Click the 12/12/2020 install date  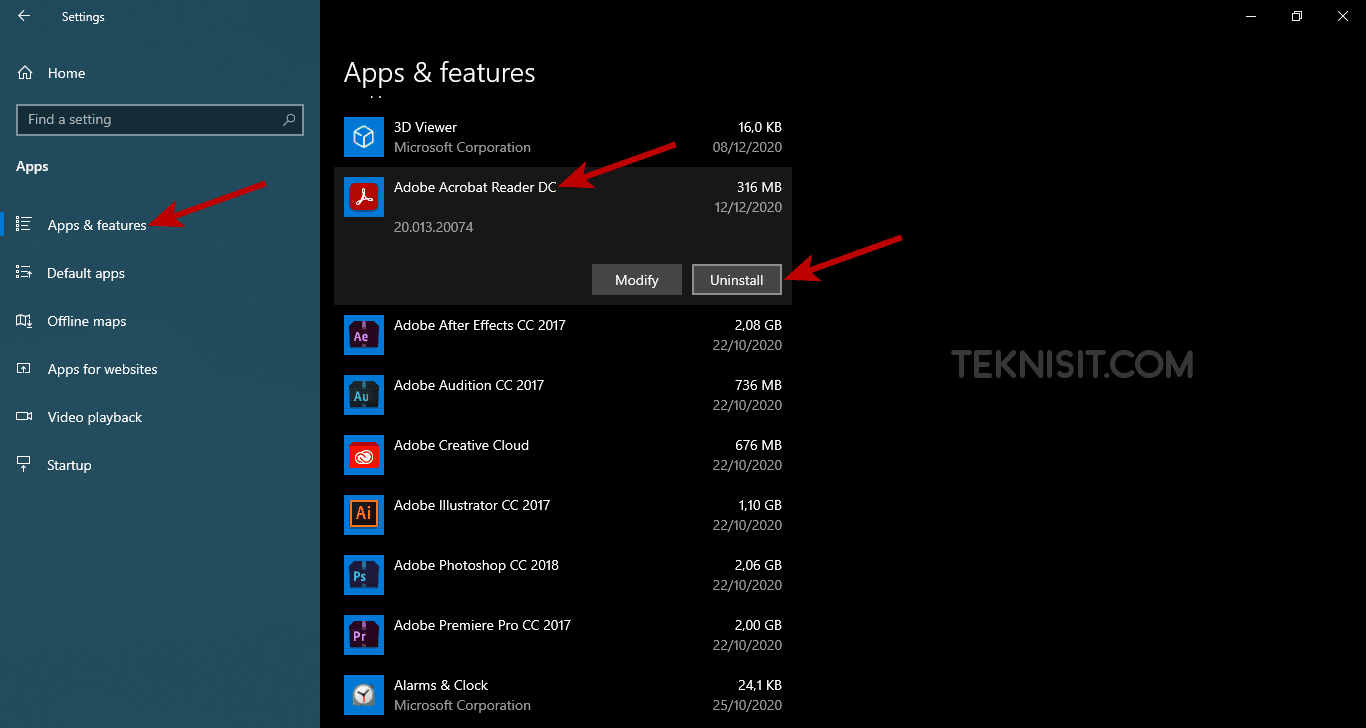[748, 207]
